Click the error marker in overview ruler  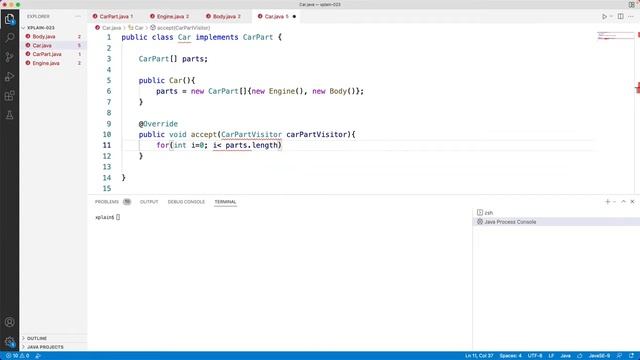click(638, 88)
